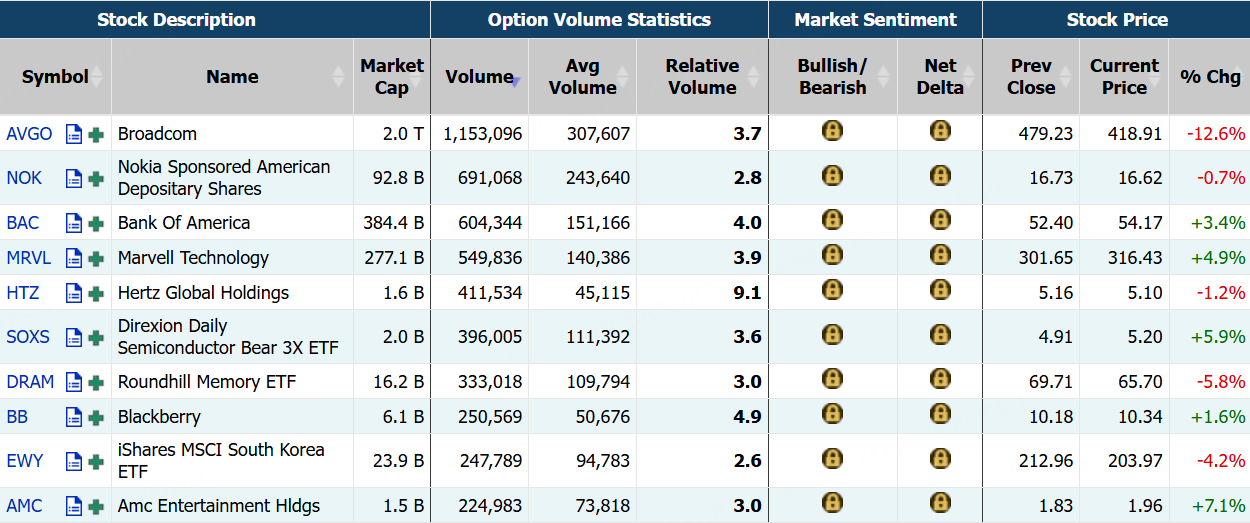Screen dimensions: 1250x523
Task: Click the Option Volume Statistics header group
Action: tap(599, 20)
